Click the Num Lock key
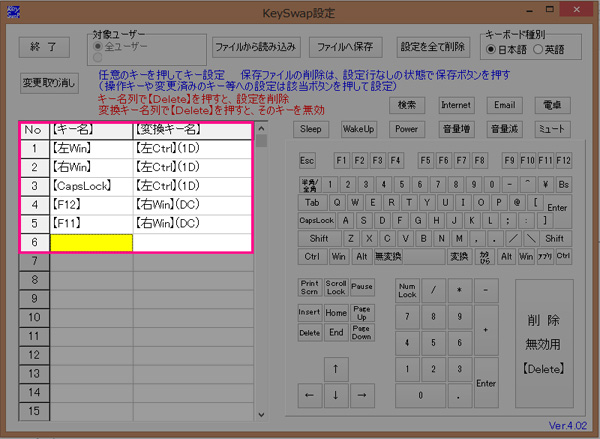 coord(407,290)
